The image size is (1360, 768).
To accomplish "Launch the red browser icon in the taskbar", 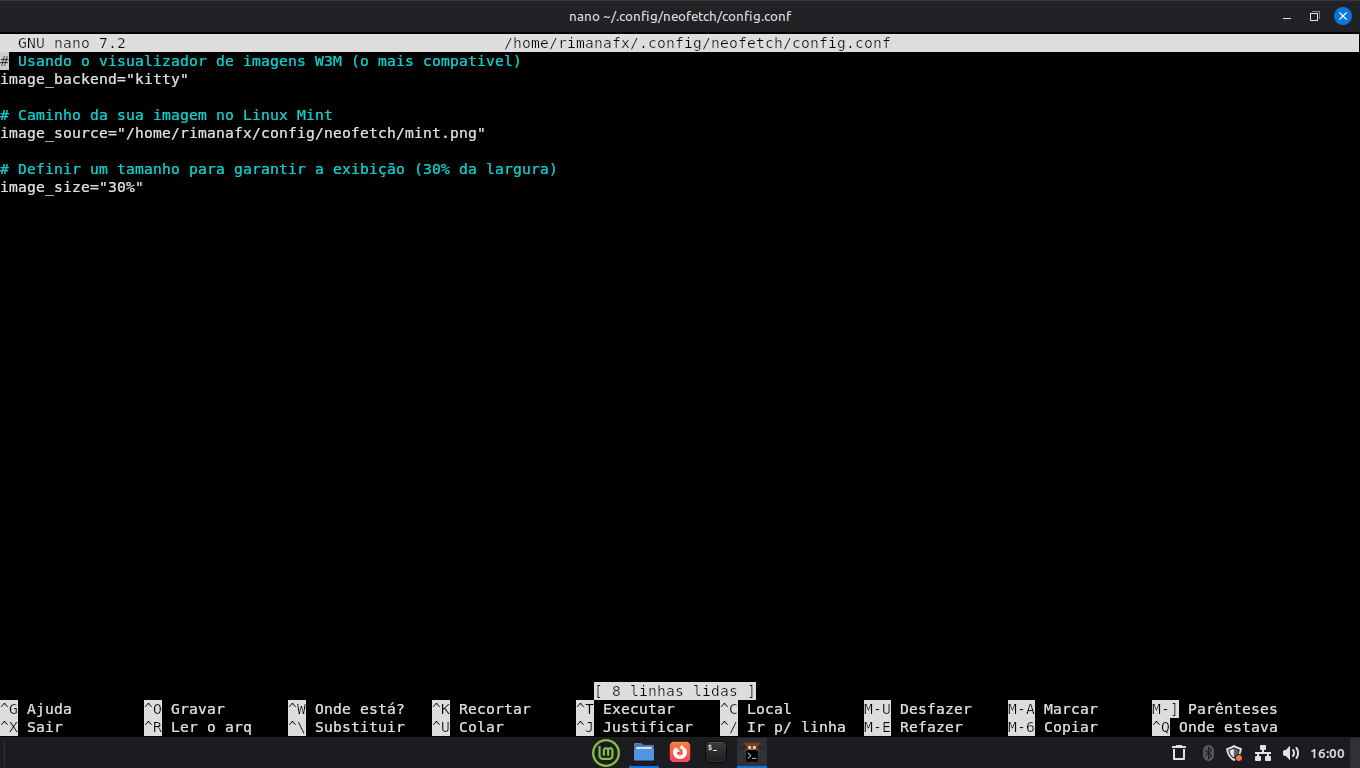I will coord(680,752).
